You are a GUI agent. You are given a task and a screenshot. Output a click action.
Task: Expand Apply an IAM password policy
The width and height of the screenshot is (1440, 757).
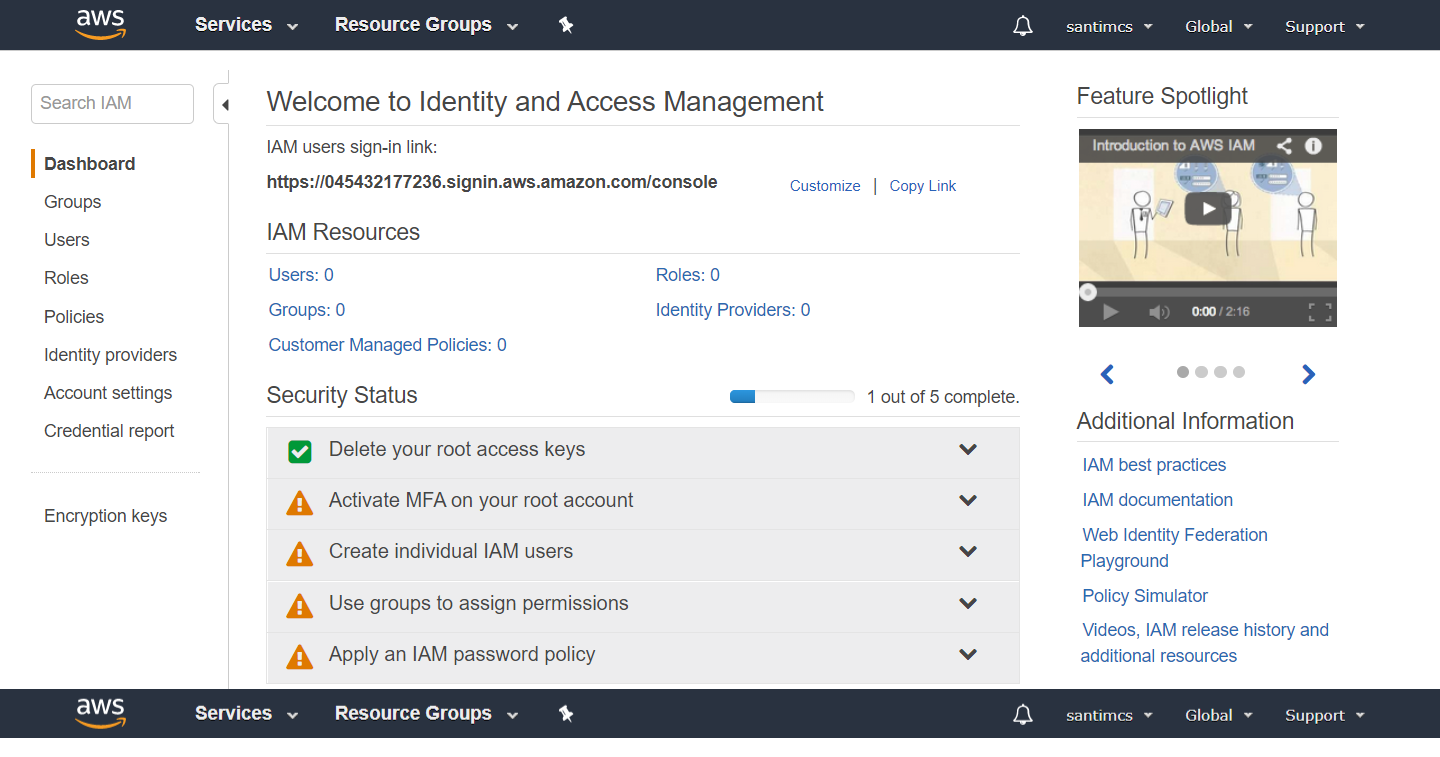(968, 654)
